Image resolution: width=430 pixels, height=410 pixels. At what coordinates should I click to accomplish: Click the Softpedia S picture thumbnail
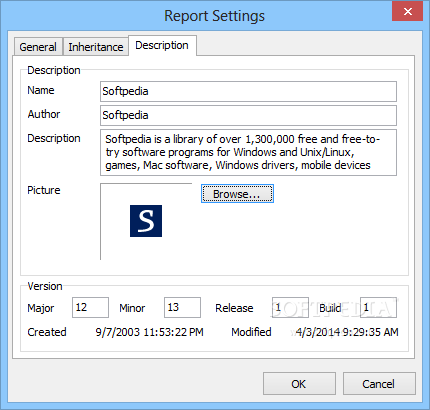tap(146, 221)
